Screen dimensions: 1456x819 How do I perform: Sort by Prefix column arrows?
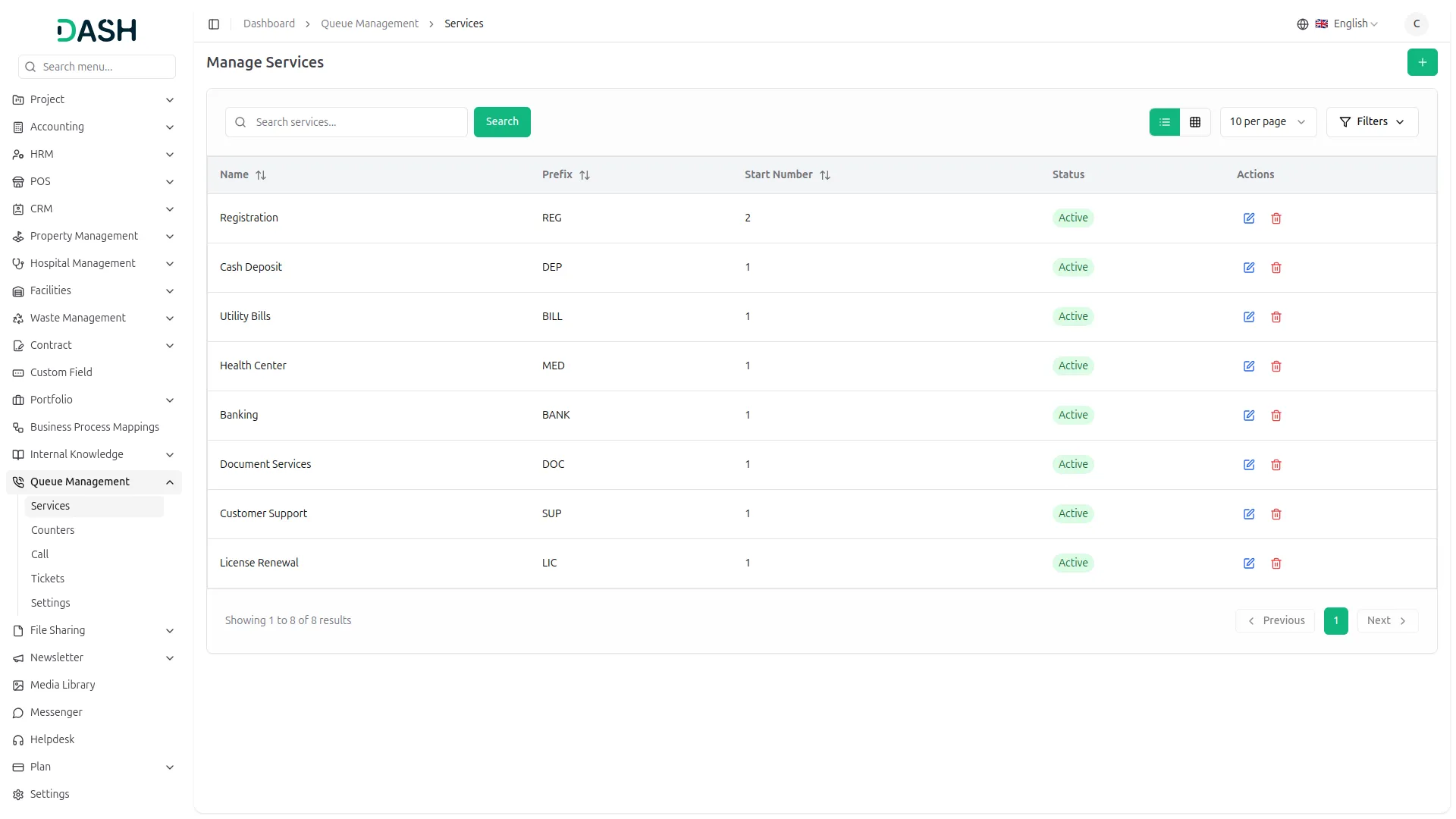coord(585,175)
